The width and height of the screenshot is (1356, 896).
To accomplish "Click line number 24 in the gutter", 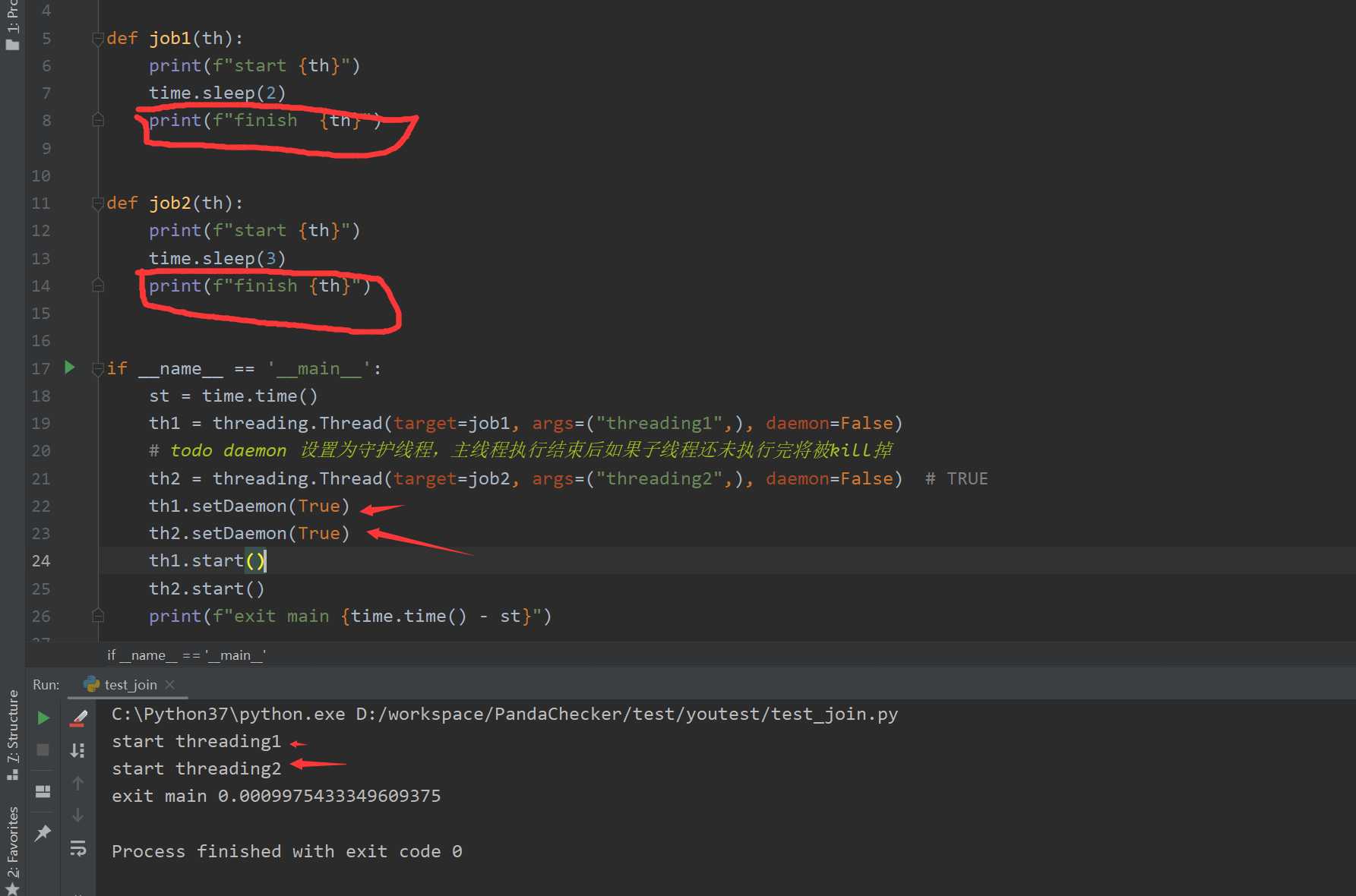I will point(41,561).
